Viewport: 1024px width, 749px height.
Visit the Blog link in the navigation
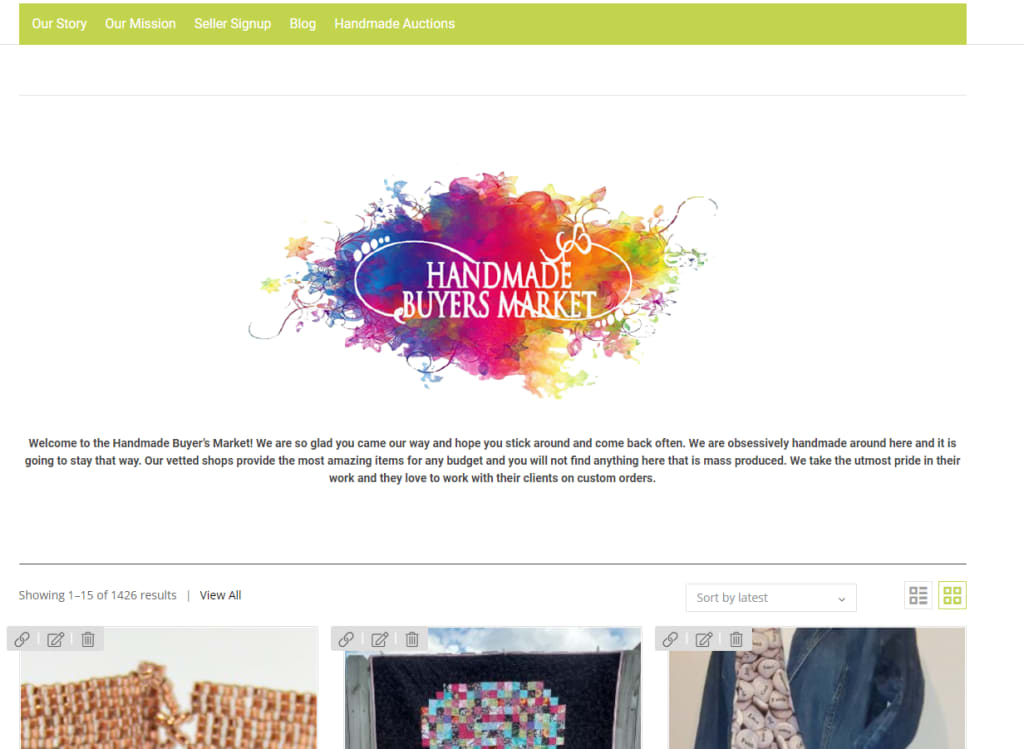tap(302, 24)
